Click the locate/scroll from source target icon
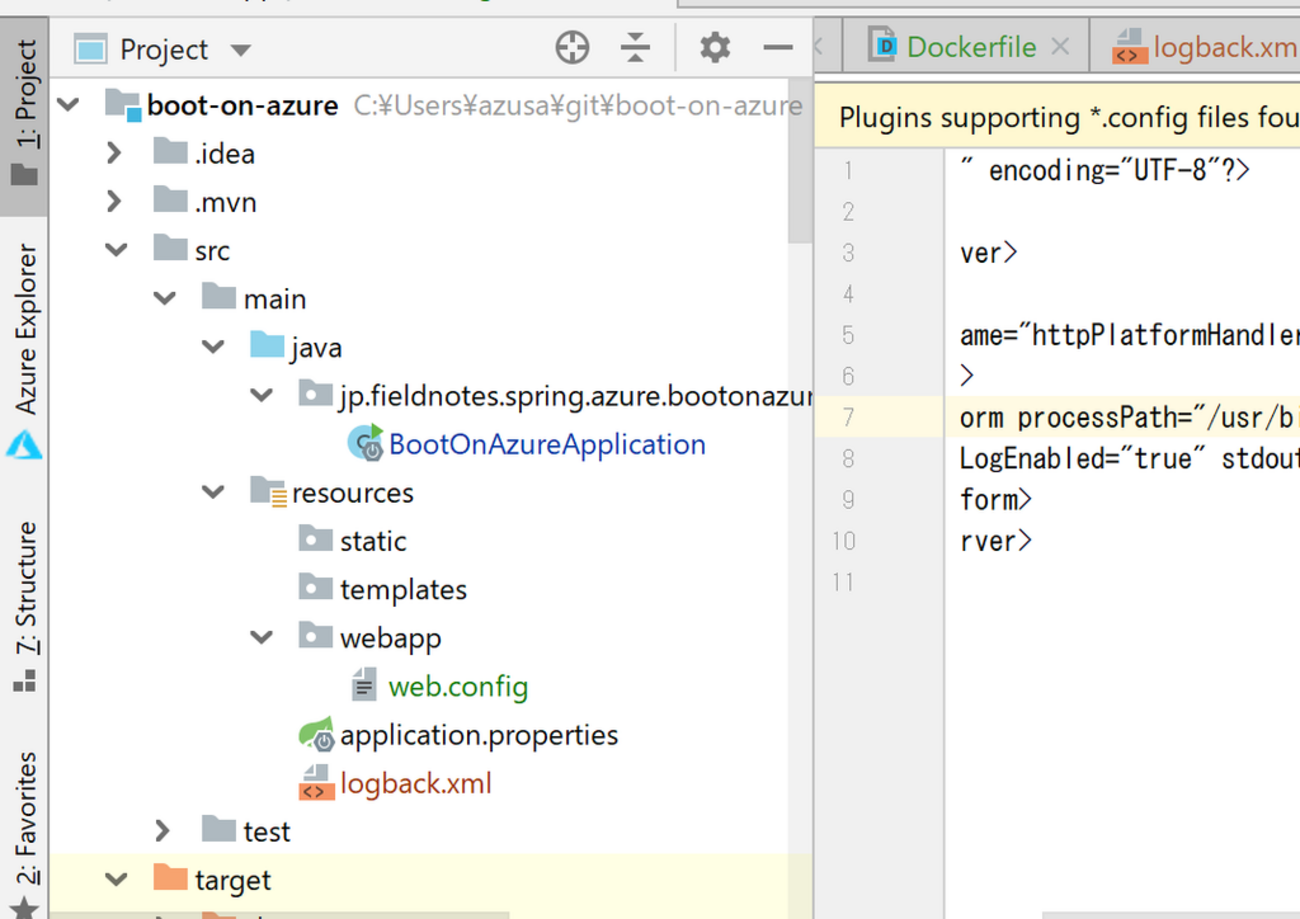Screen dimensions: 1300x919 [572, 48]
